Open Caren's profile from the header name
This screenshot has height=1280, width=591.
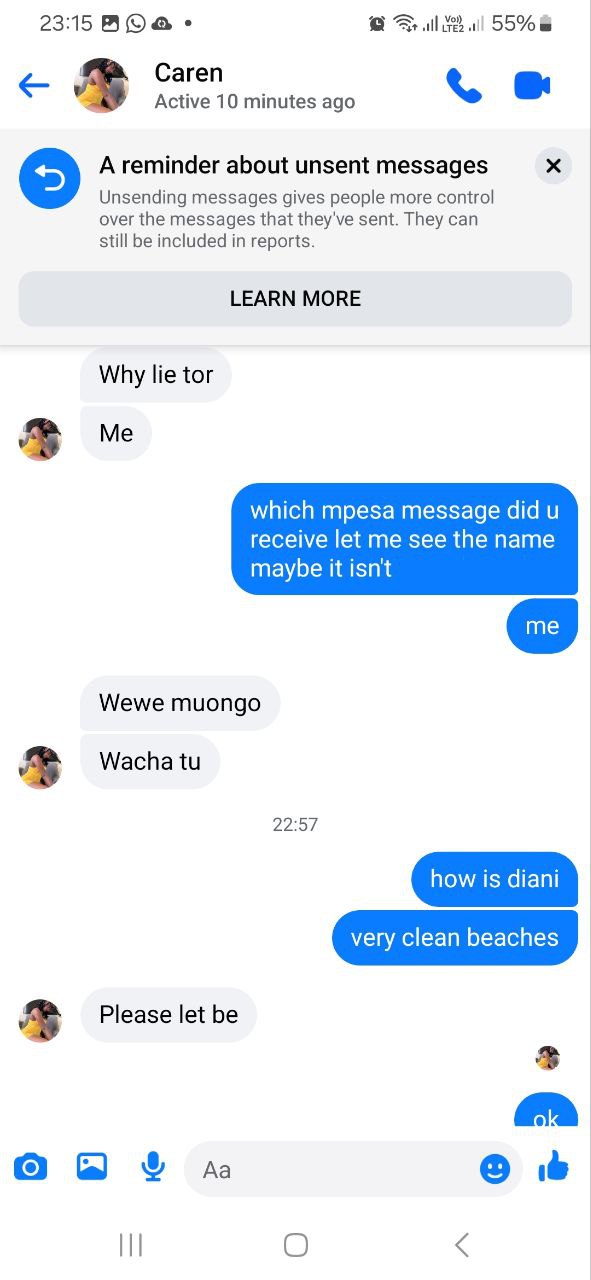click(189, 73)
